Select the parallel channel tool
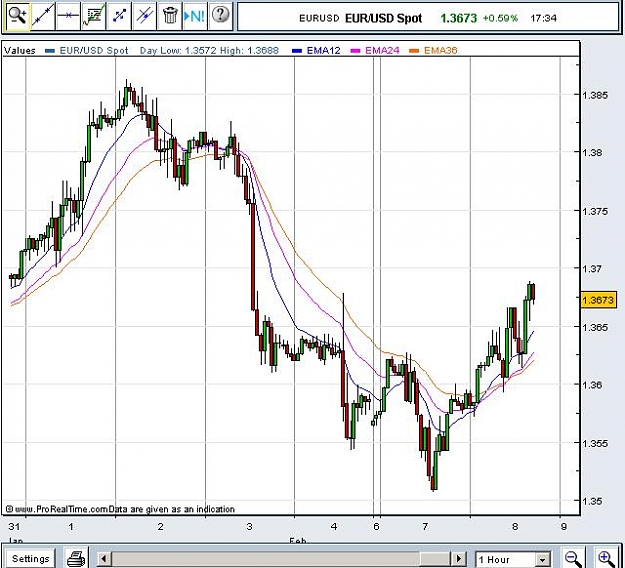Screen dimensions: 625x568 (144, 16)
